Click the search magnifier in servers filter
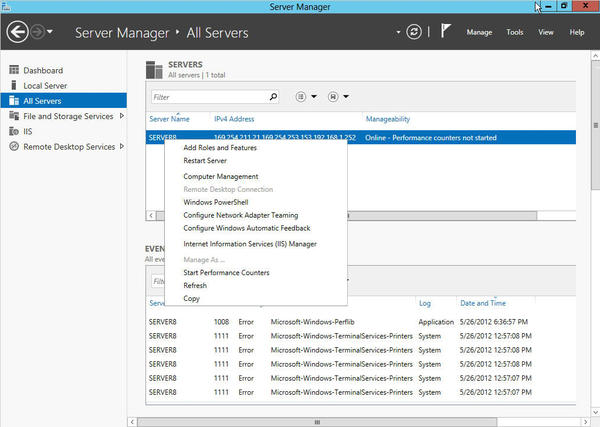Image resolution: width=600 pixels, height=427 pixels. 273,97
